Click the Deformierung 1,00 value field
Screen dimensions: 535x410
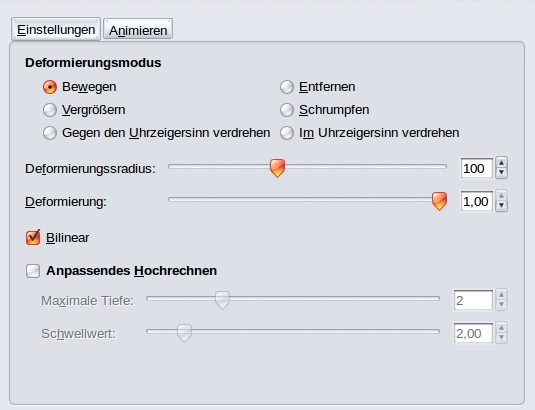click(477, 201)
